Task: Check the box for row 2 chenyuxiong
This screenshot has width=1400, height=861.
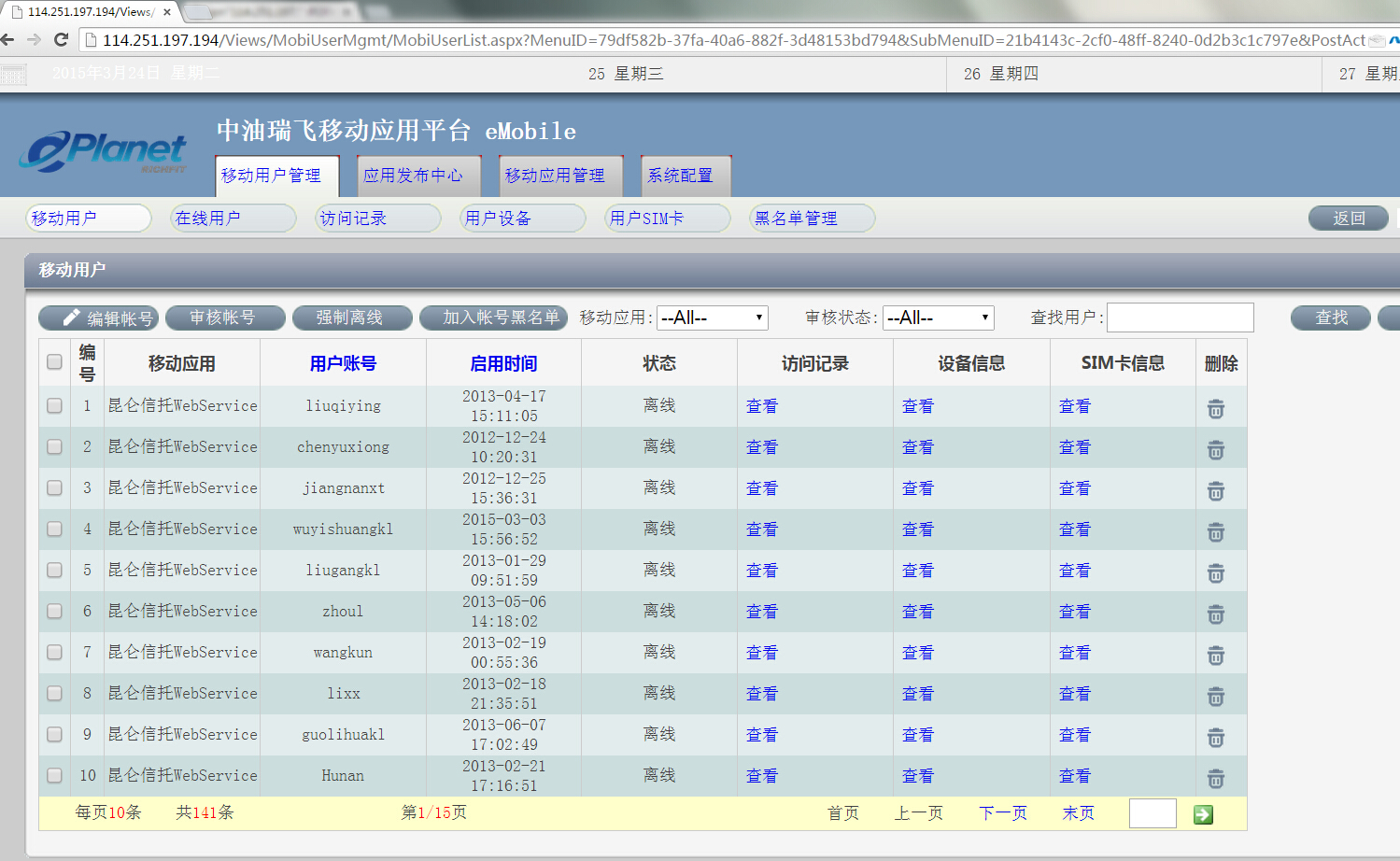Action: [x=54, y=446]
